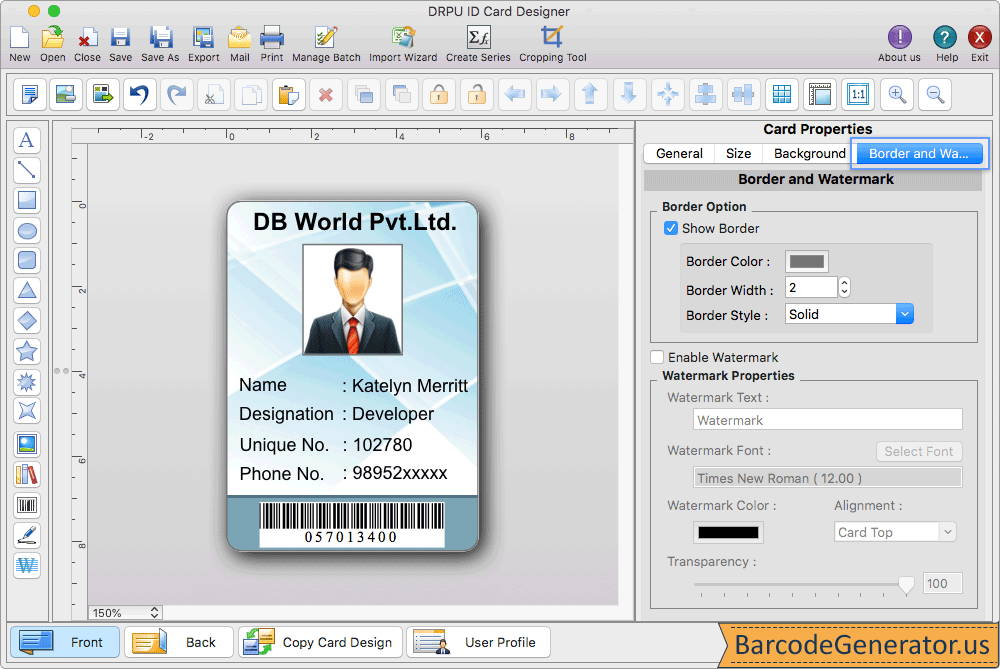Viewport: 1000px width, 669px height.
Task: Click the Border Width input field
Action: pyautogui.click(x=811, y=287)
